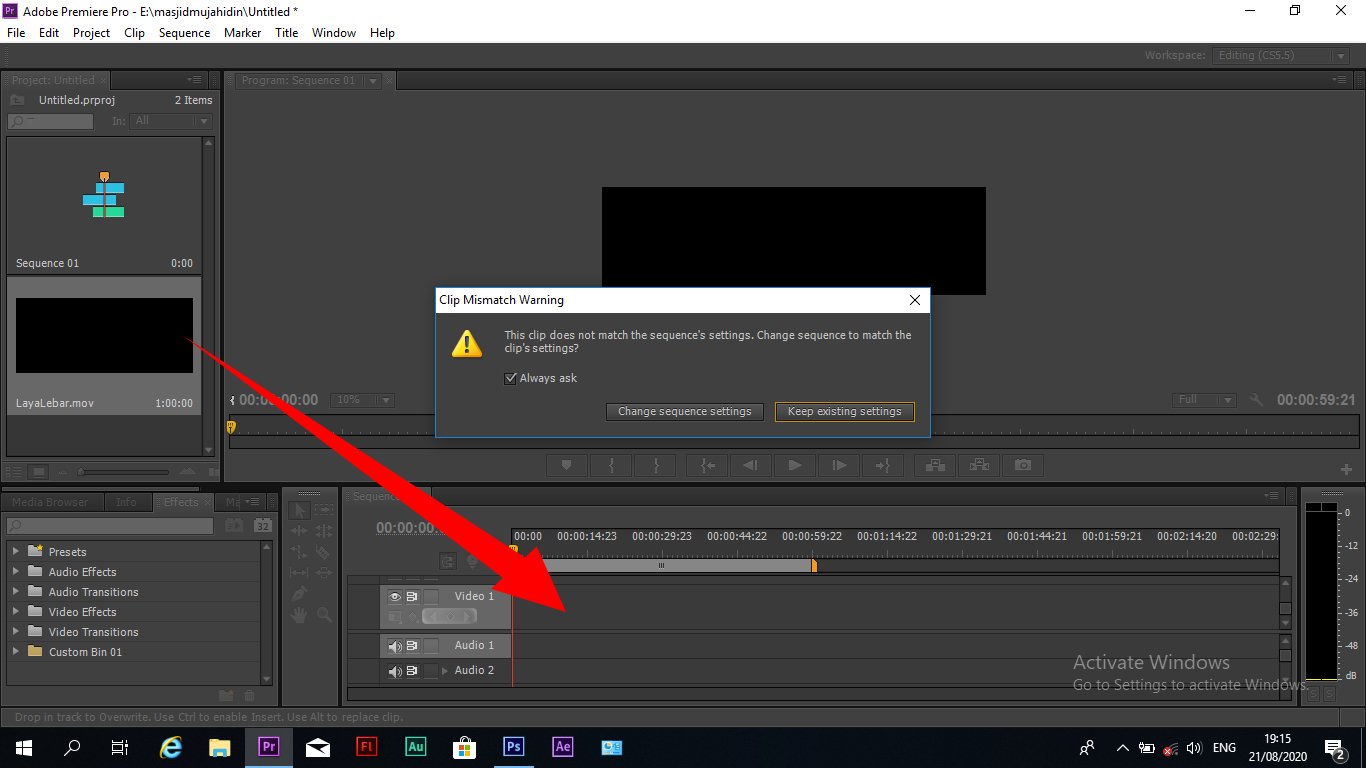Mute the Audio 1 track speaker icon
The image size is (1366, 768).
tap(395, 645)
